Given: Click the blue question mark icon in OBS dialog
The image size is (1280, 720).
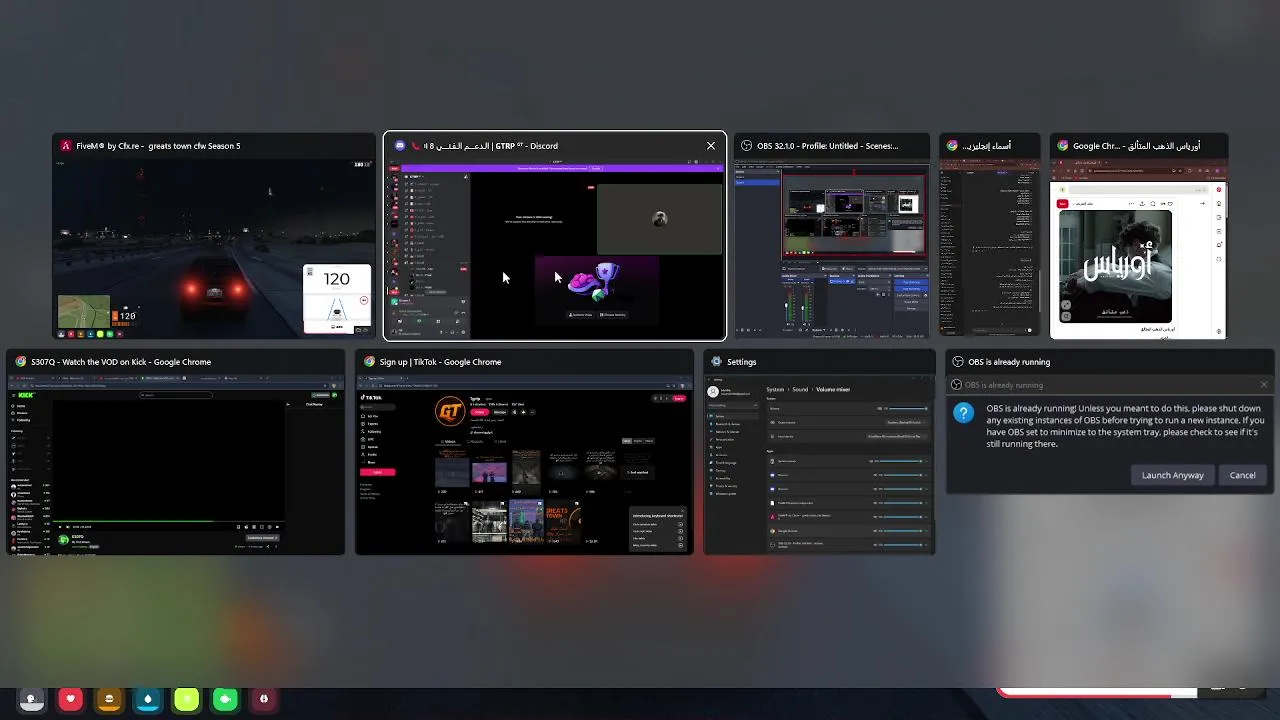Looking at the screenshot, I should click(963, 413).
